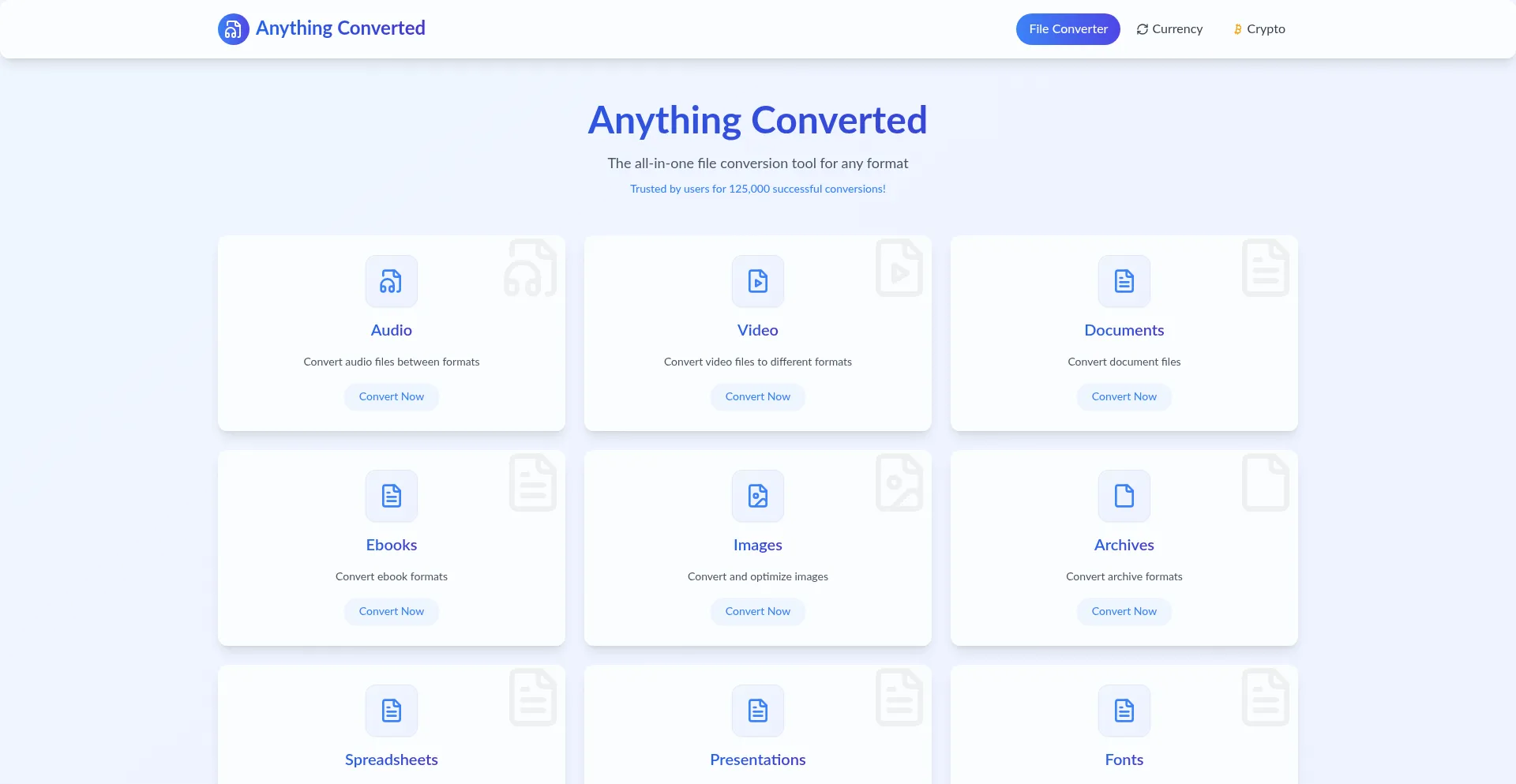Screen dimensions: 1516x784
Task: Click the Audio headphones file icon
Action: click(392, 281)
